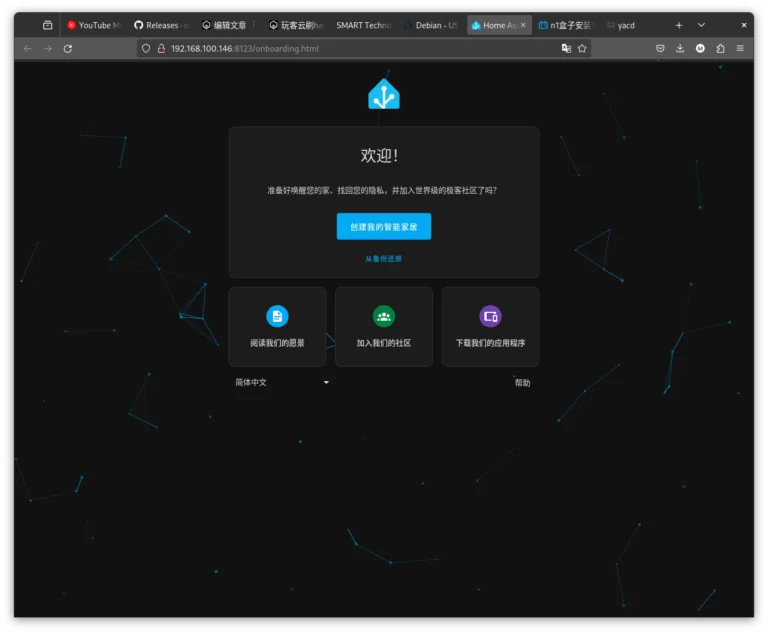Screen dimensions: 768x633
Task: Switch to the YouTube Music tab
Action: pos(95,25)
